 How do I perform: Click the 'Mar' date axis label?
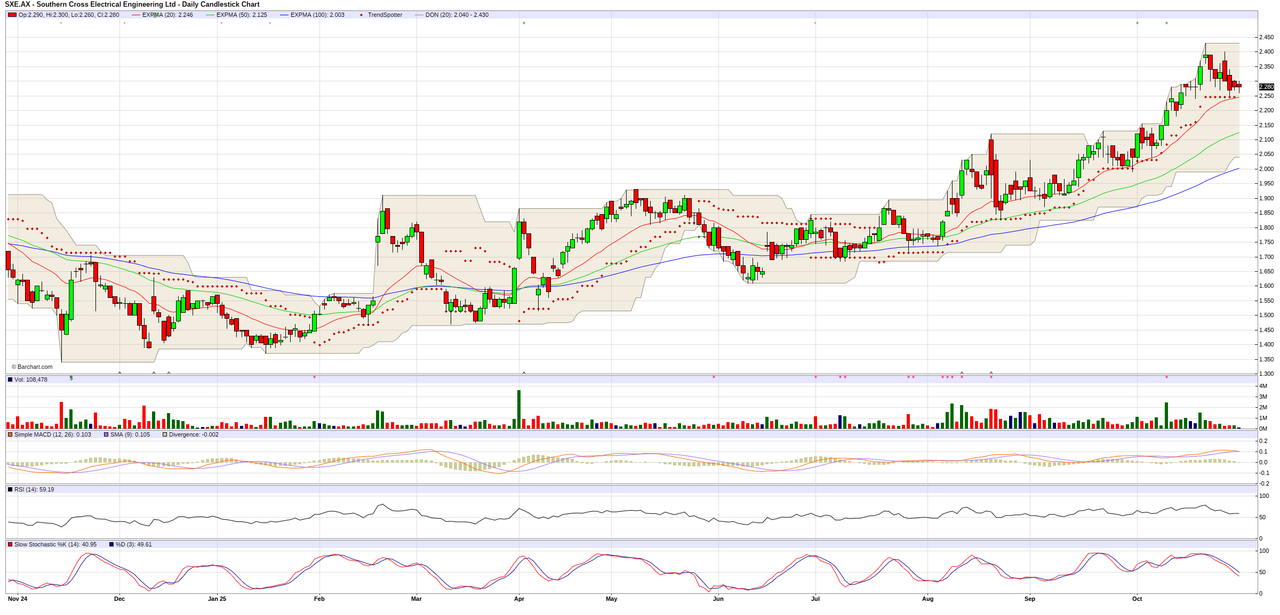416,599
